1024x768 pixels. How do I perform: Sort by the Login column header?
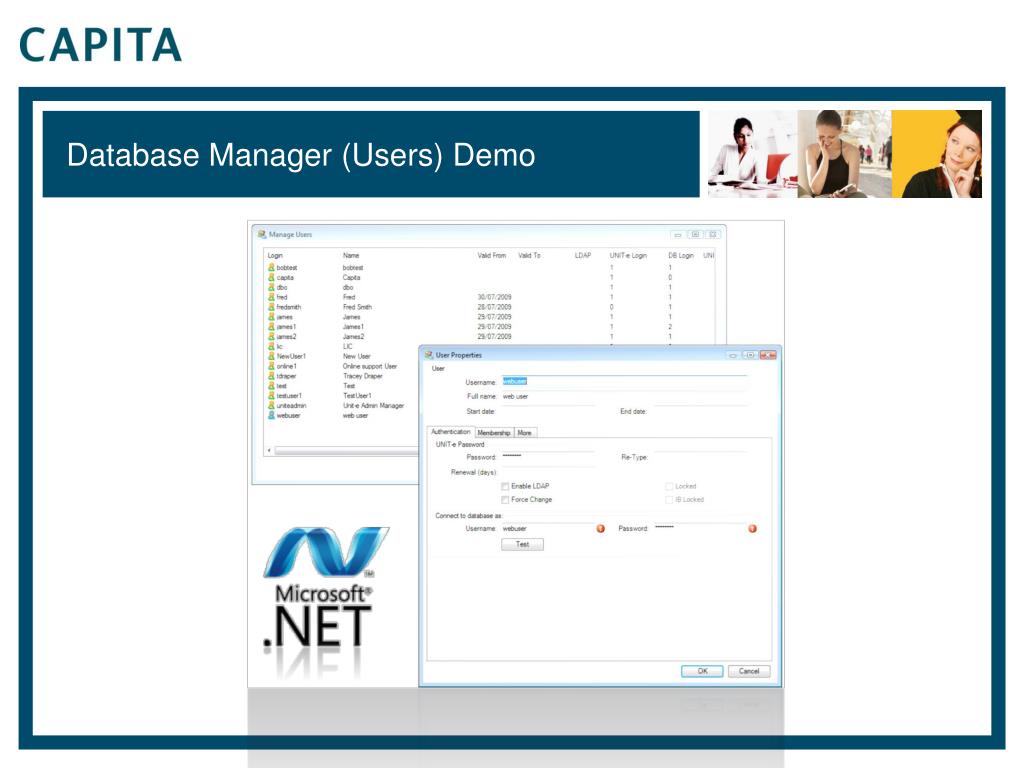coord(275,255)
